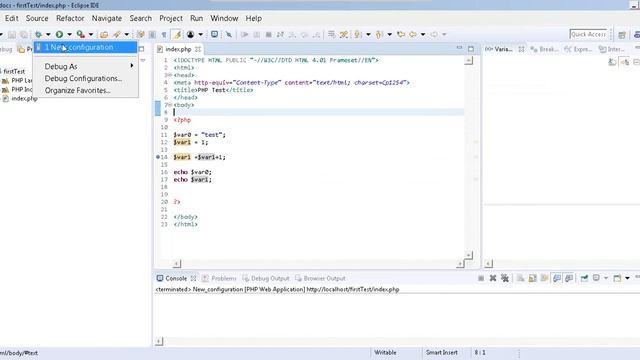640x360 pixels.
Task: Open the Run icon dropdown arrow
Action: pos(69,35)
